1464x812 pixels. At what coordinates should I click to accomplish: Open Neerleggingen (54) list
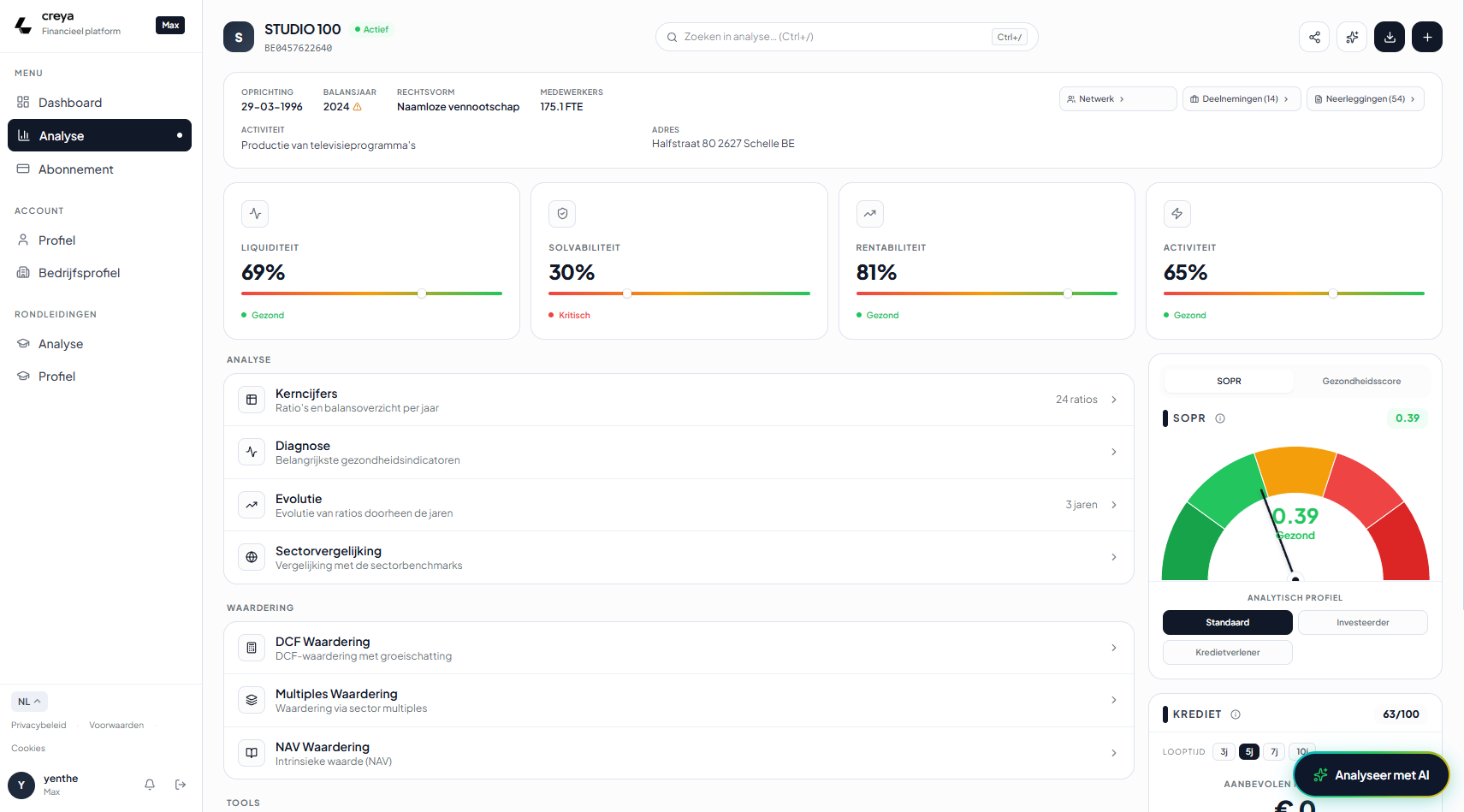(x=1366, y=99)
